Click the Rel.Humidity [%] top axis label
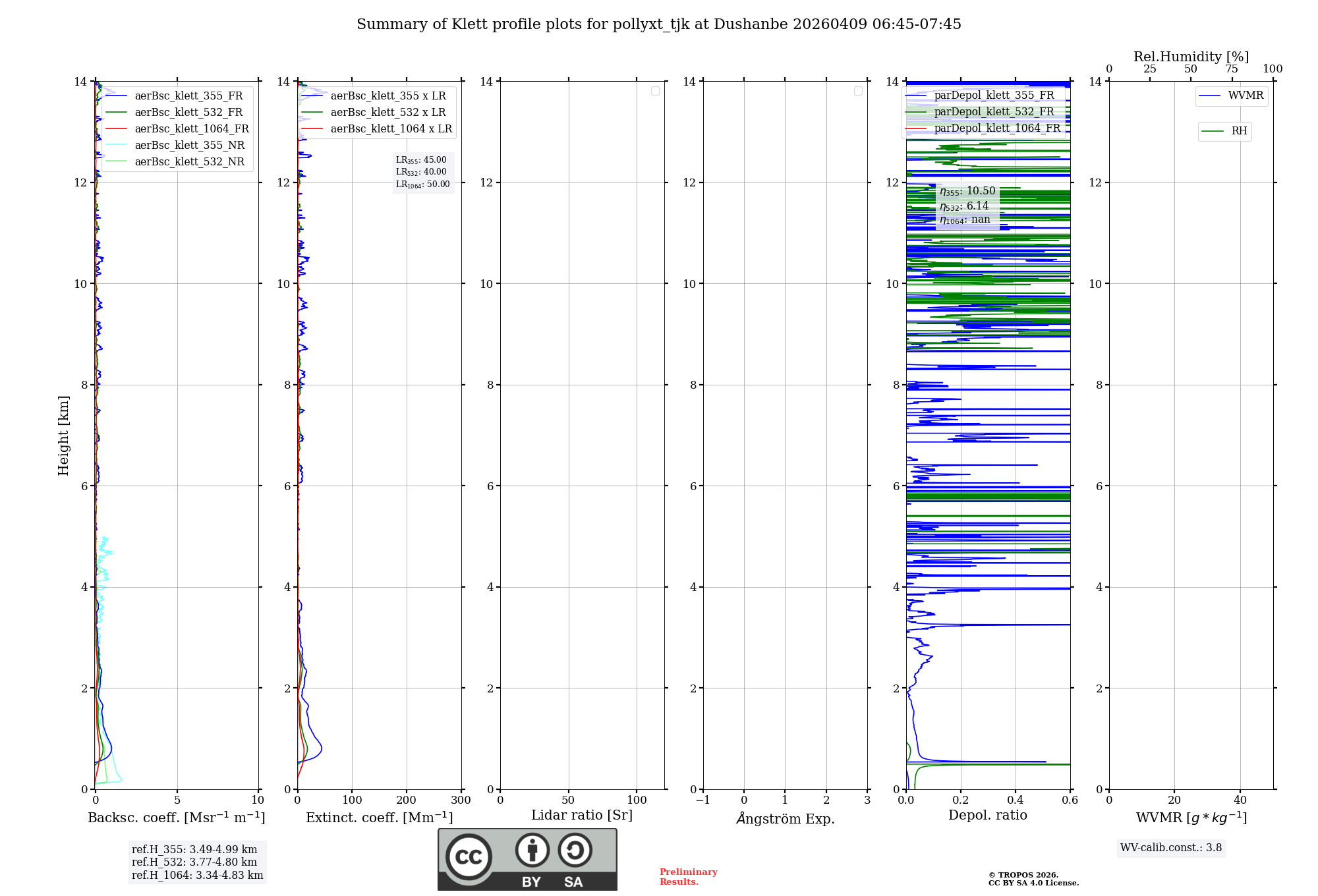Screen dimensions: 1318x896 pos(1191,57)
